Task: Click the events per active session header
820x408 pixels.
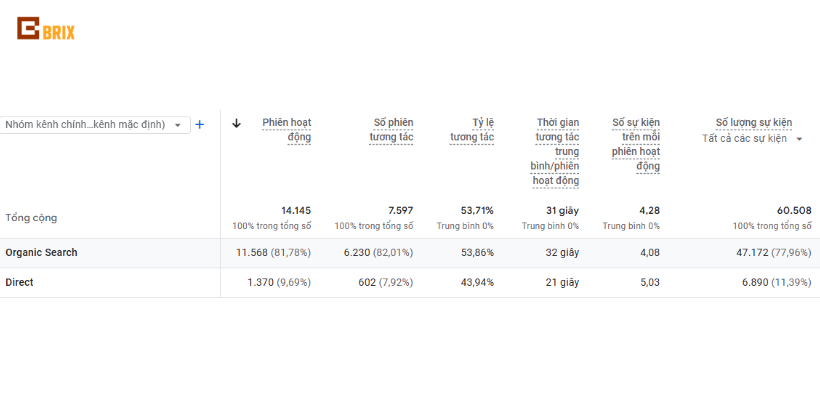Action: (636, 144)
